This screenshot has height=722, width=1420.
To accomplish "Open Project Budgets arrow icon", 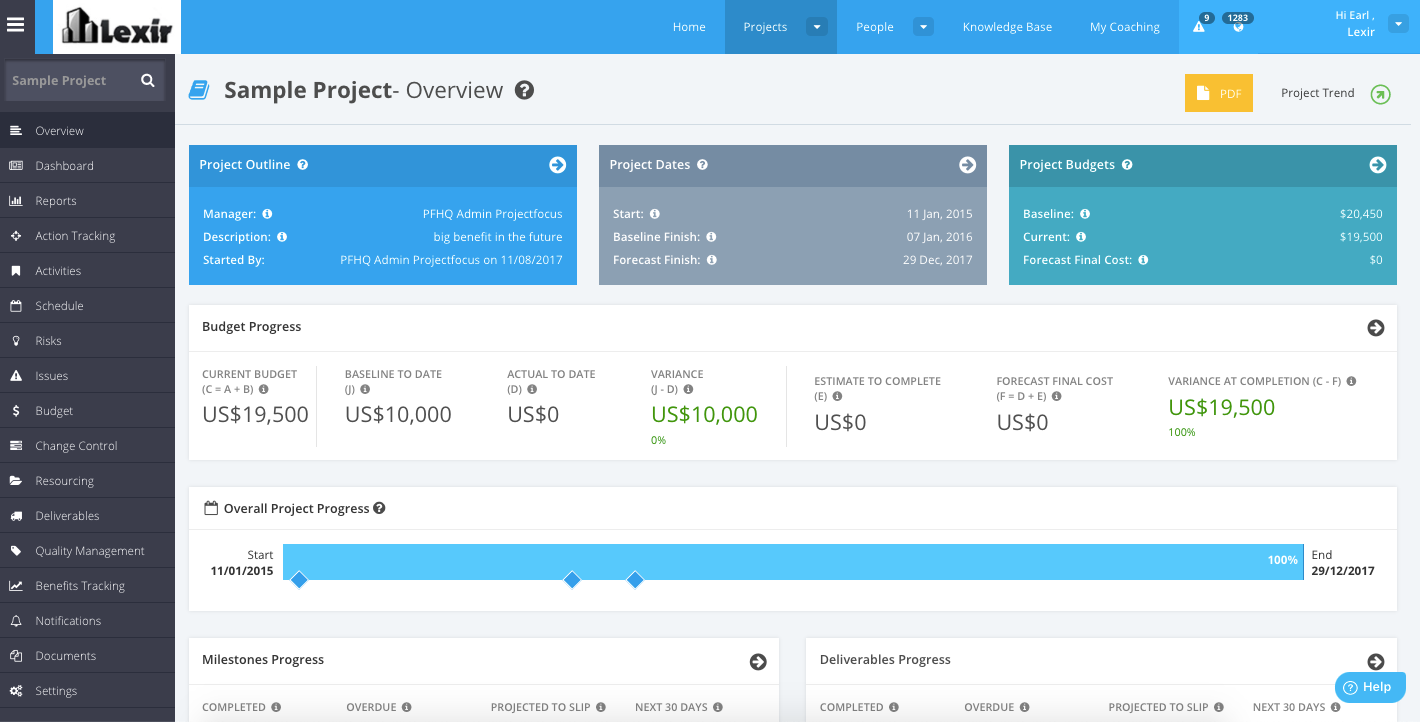I will coord(1378,165).
